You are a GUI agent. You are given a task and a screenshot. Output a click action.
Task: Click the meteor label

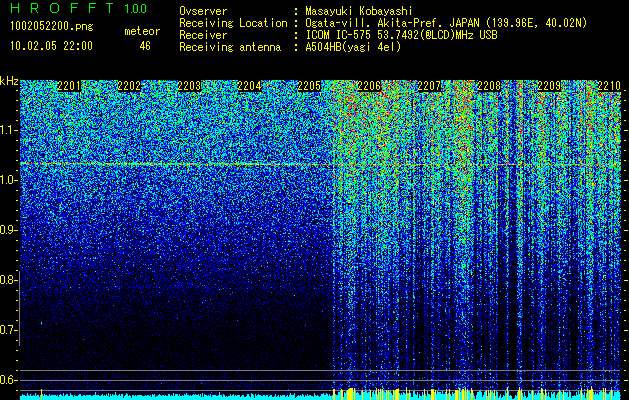pos(142,31)
